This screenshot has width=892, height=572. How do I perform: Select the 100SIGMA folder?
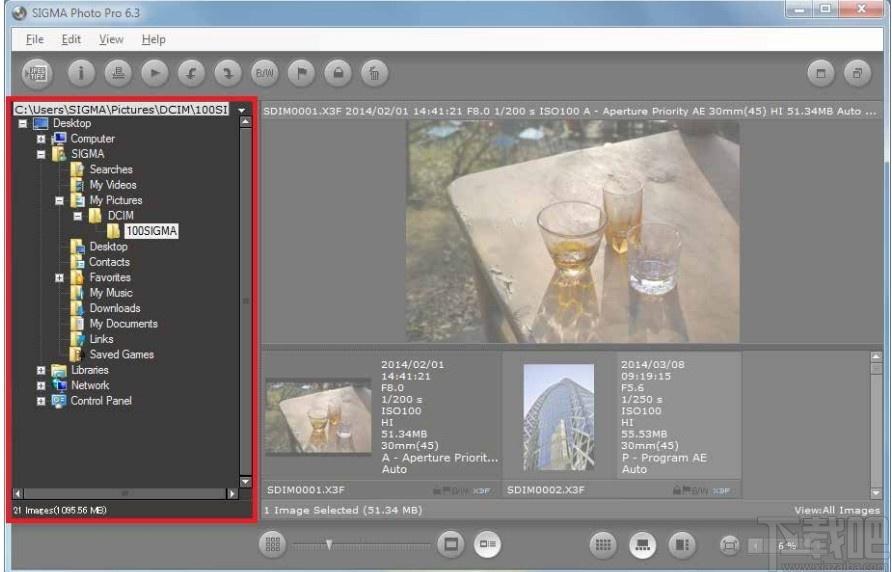[x=151, y=231]
